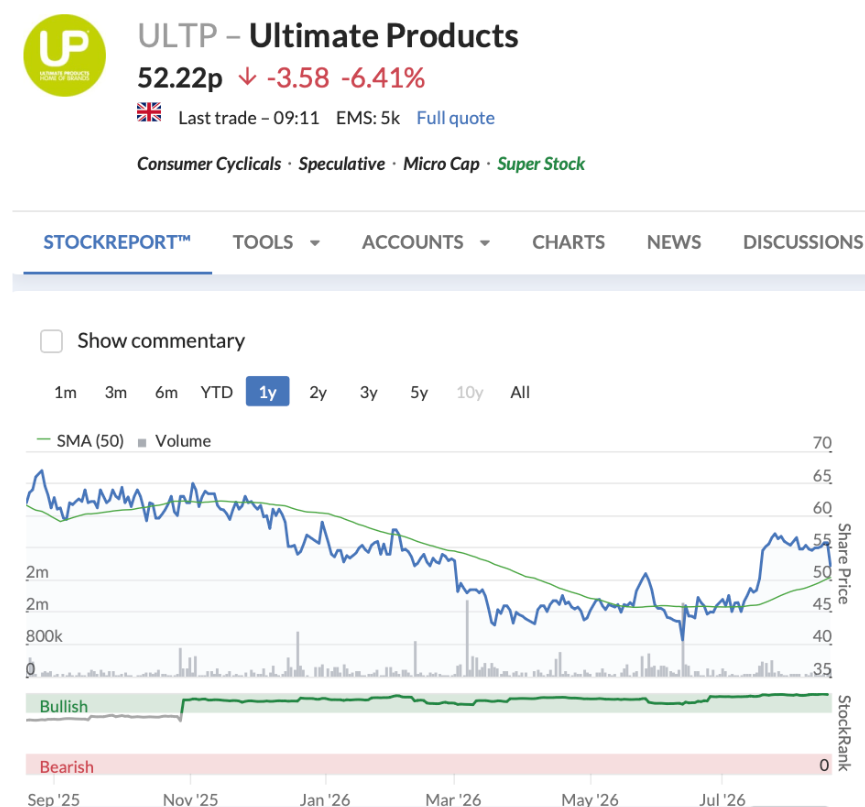Select the 10y chart range
This screenshot has height=807, width=865.
coord(469,392)
